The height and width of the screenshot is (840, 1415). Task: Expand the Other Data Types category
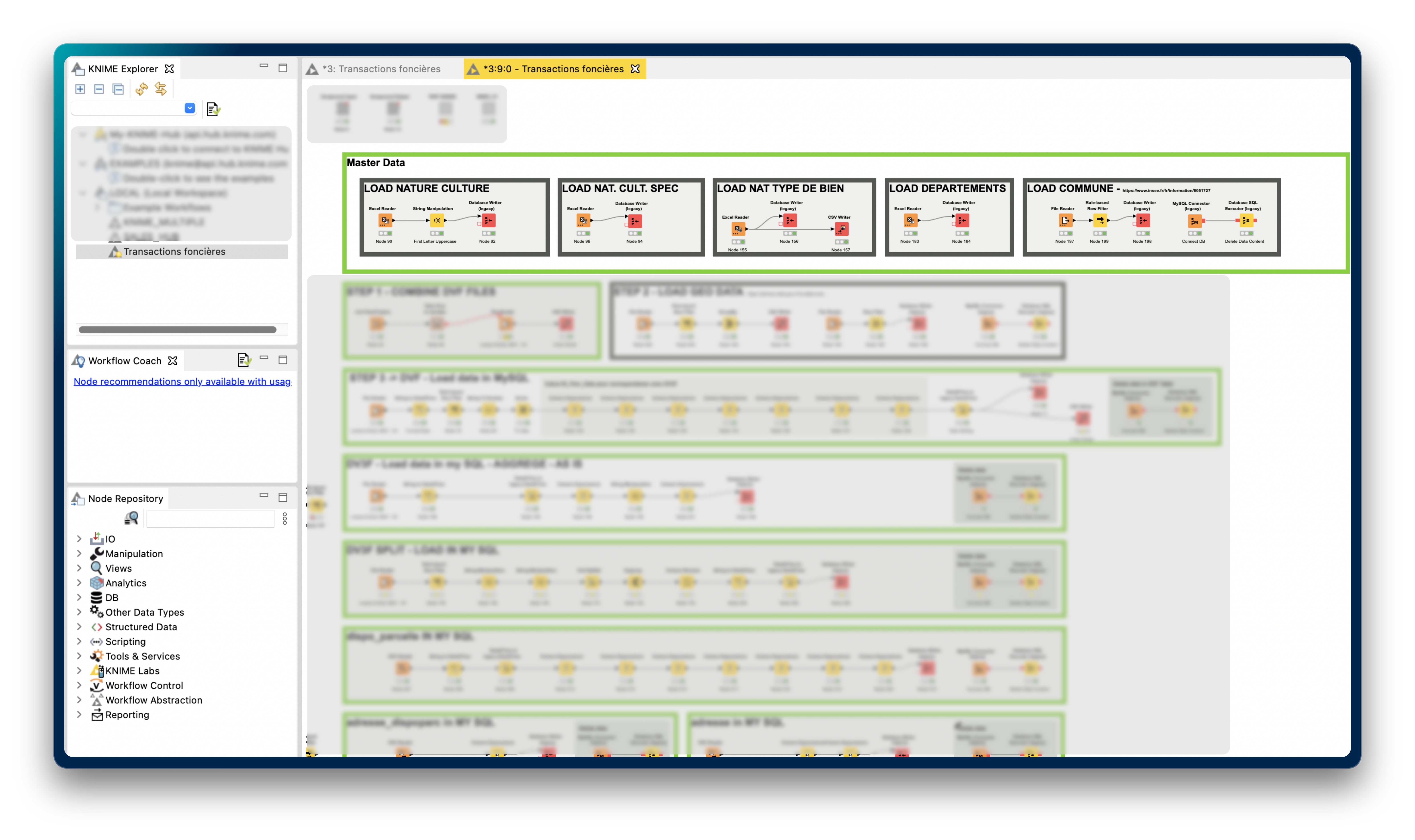coord(79,612)
